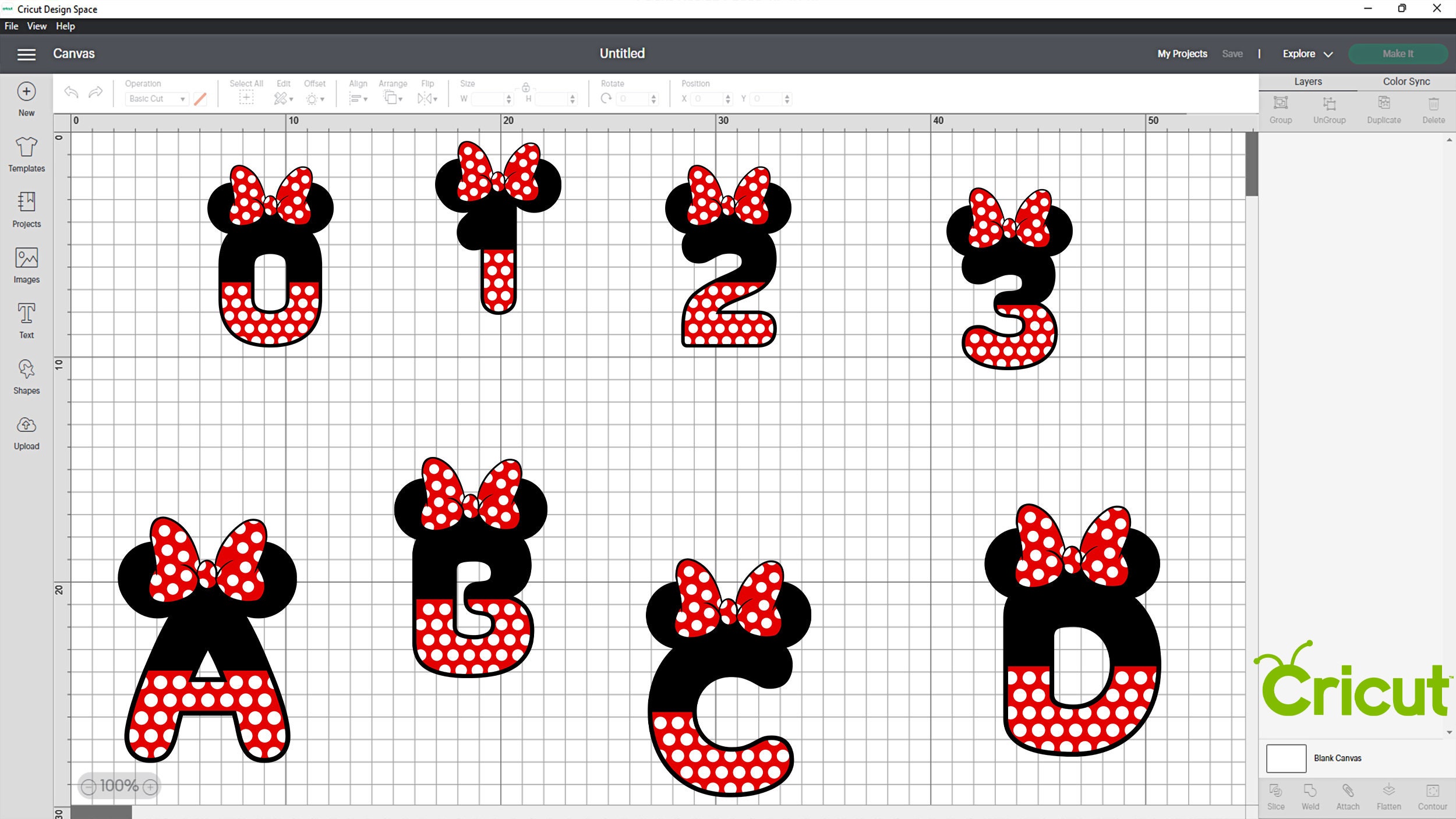Click the Width stepper arrows

(509, 99)
